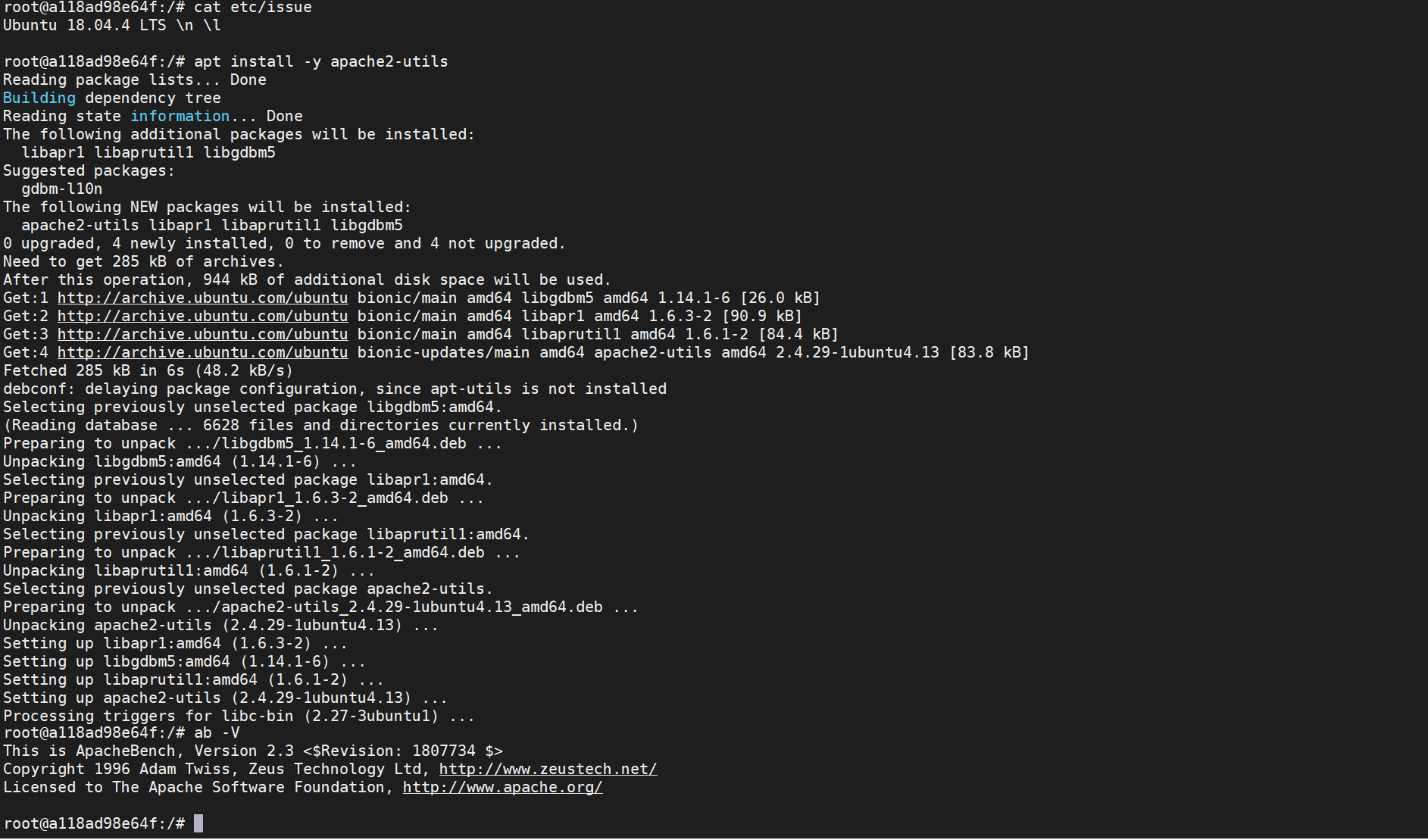The height and width of the screenshot is (840, 1428).
Task: Click the "Ubuntu 18.04.4 LTS" output line
Action: (85, 26)
